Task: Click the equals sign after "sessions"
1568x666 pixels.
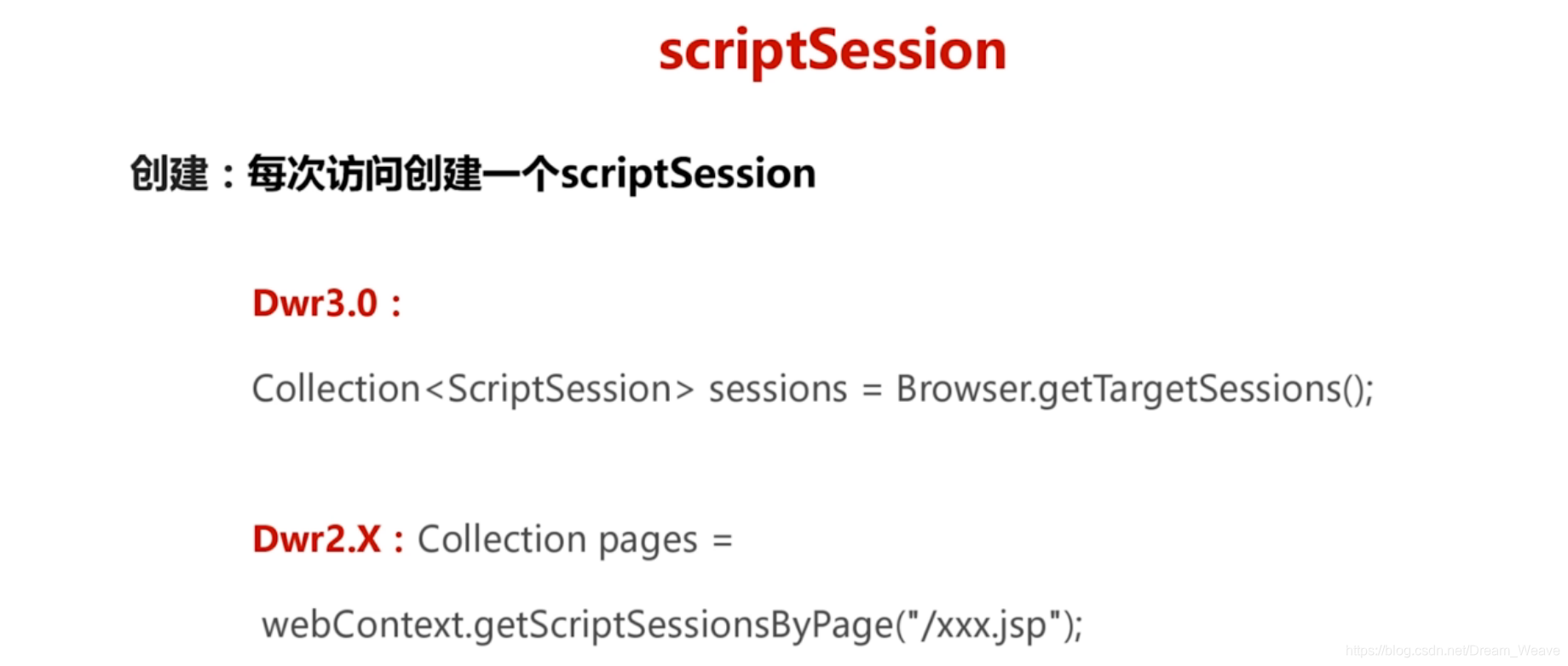Action: pyautogui.click(x=871, y=391)
